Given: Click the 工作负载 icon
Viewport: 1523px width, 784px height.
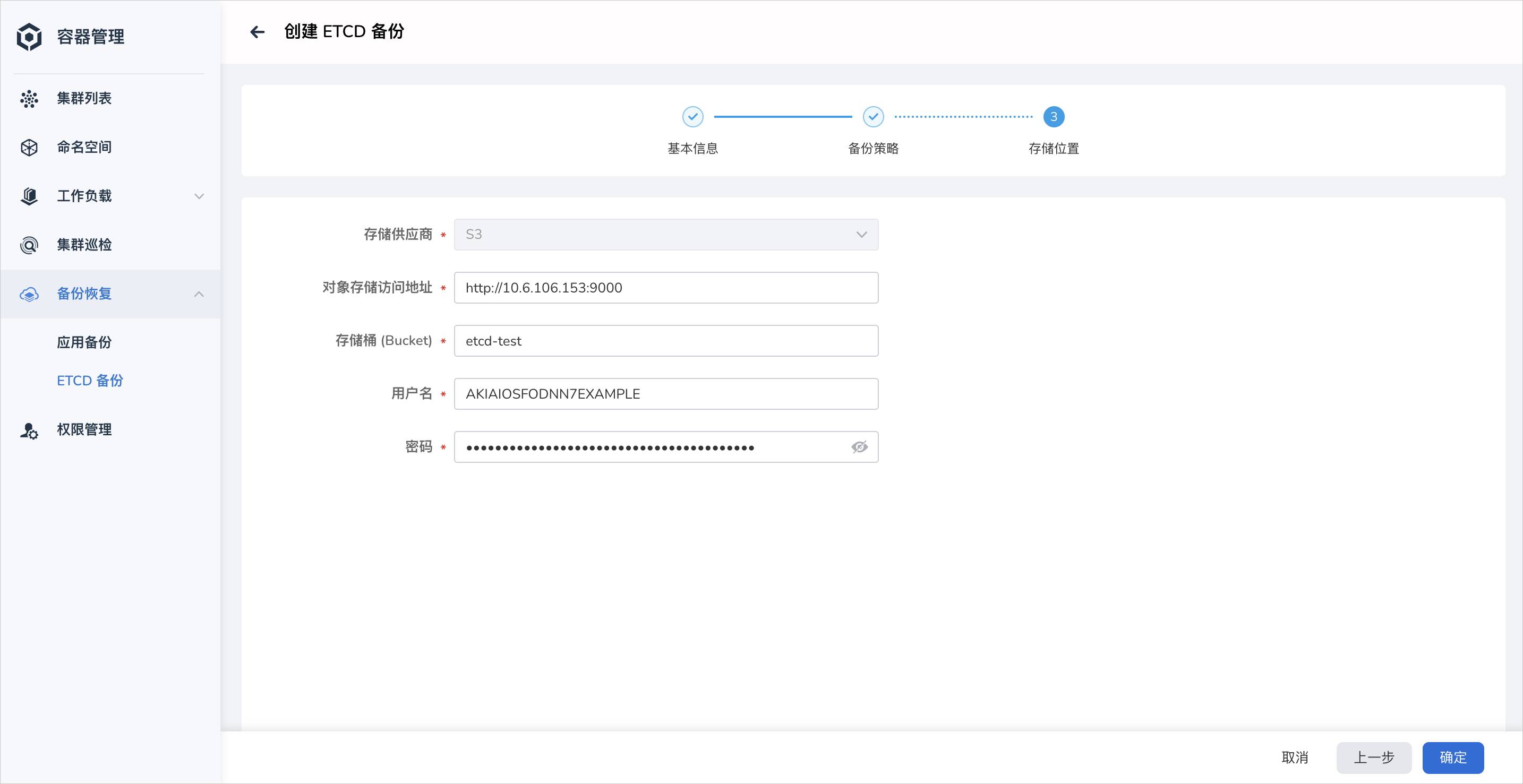Looking at the screenshot, I should [29, 196].
